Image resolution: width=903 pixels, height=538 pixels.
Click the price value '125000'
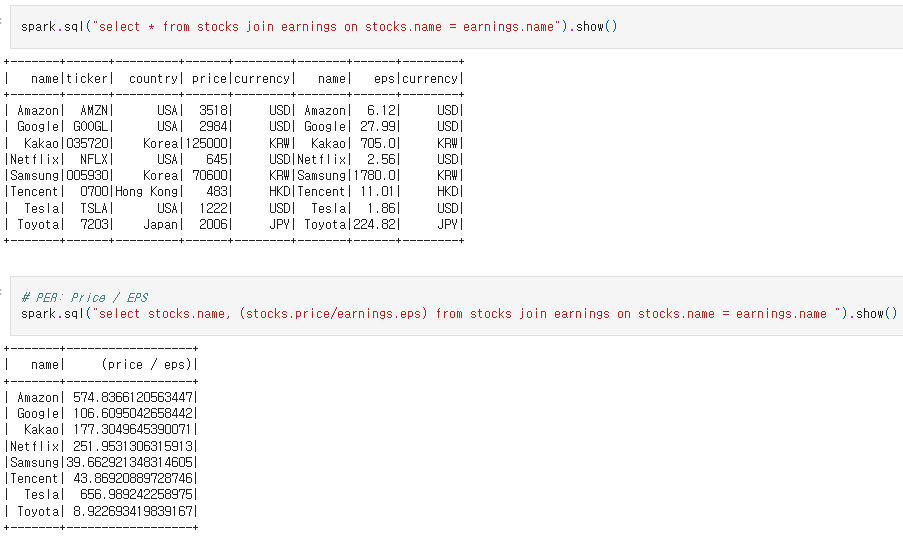[207, 143]
